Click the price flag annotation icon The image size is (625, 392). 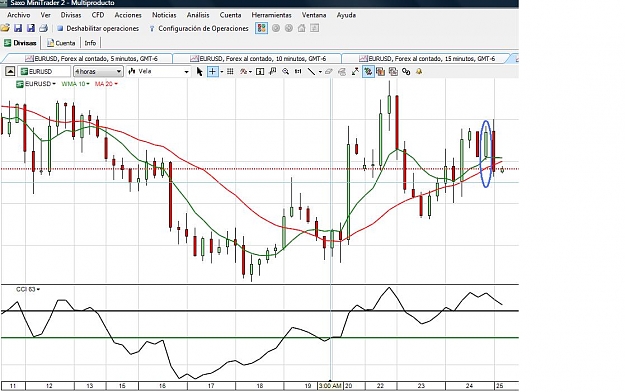pos(273,71)
